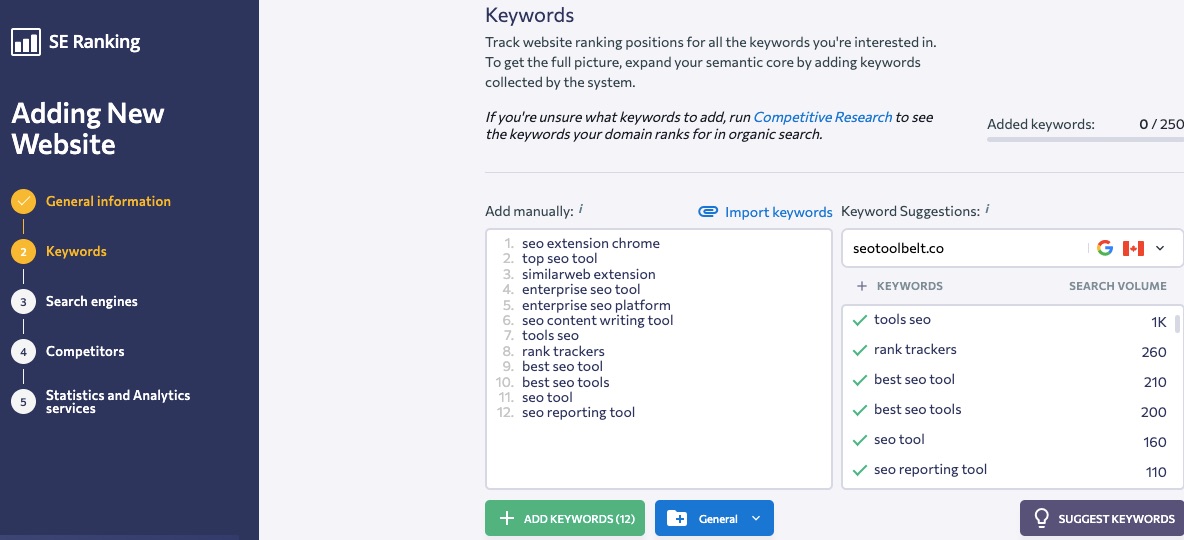Click the SE Ranking logo icon
The width and height of the screenshot is (1184, 540).
click(x=26, y=42)
